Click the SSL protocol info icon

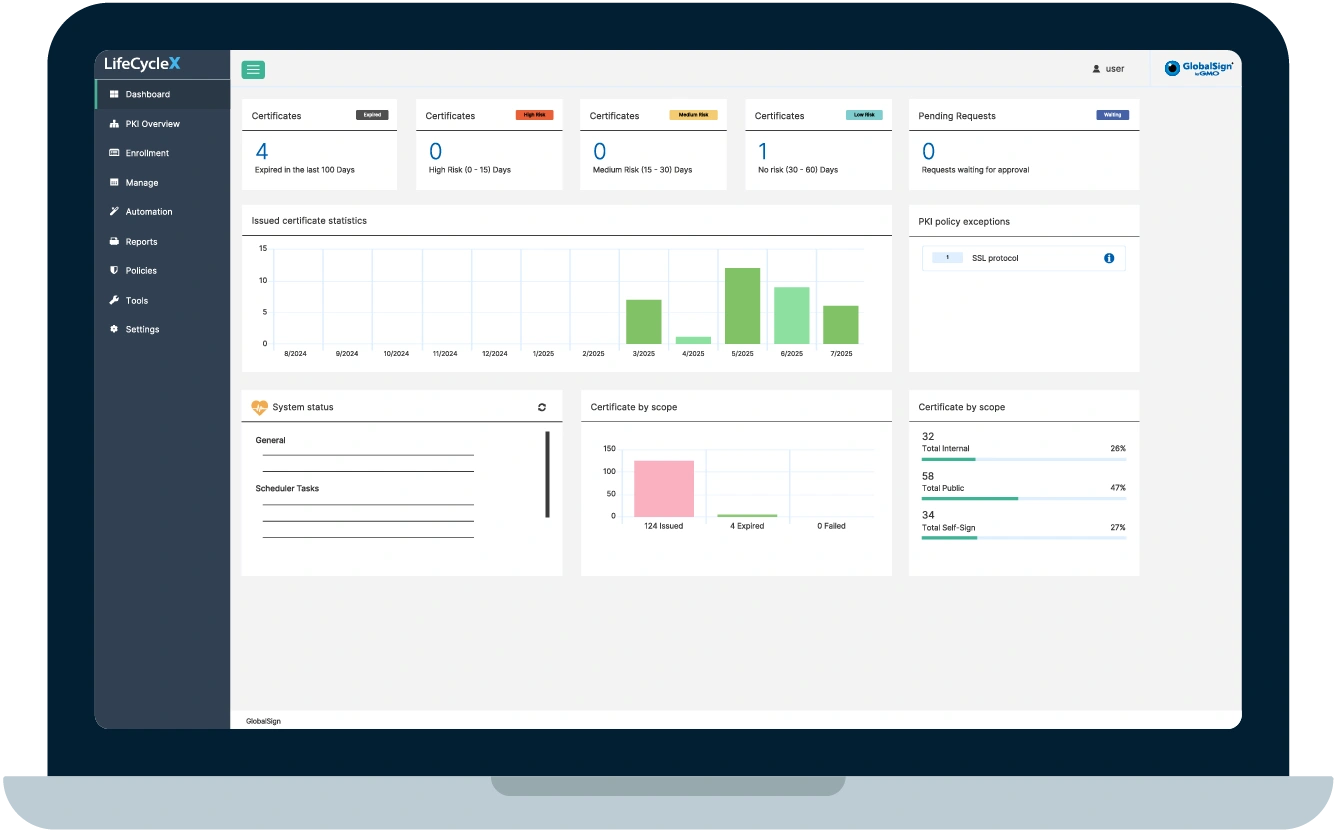(x=1108, y=257)
